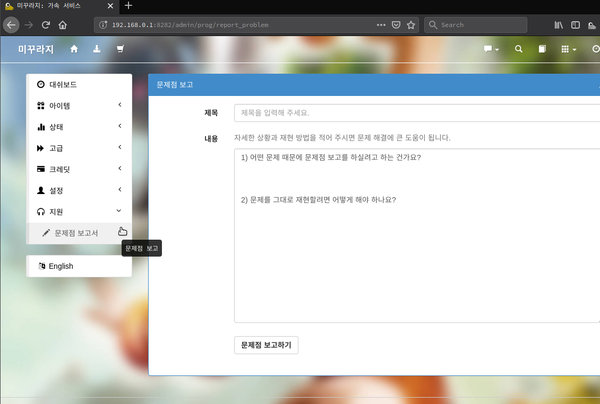This screenshot has height=404, width=600.
Task: Collapse the 지원 sidebar menu
Action: coord(79,212)
